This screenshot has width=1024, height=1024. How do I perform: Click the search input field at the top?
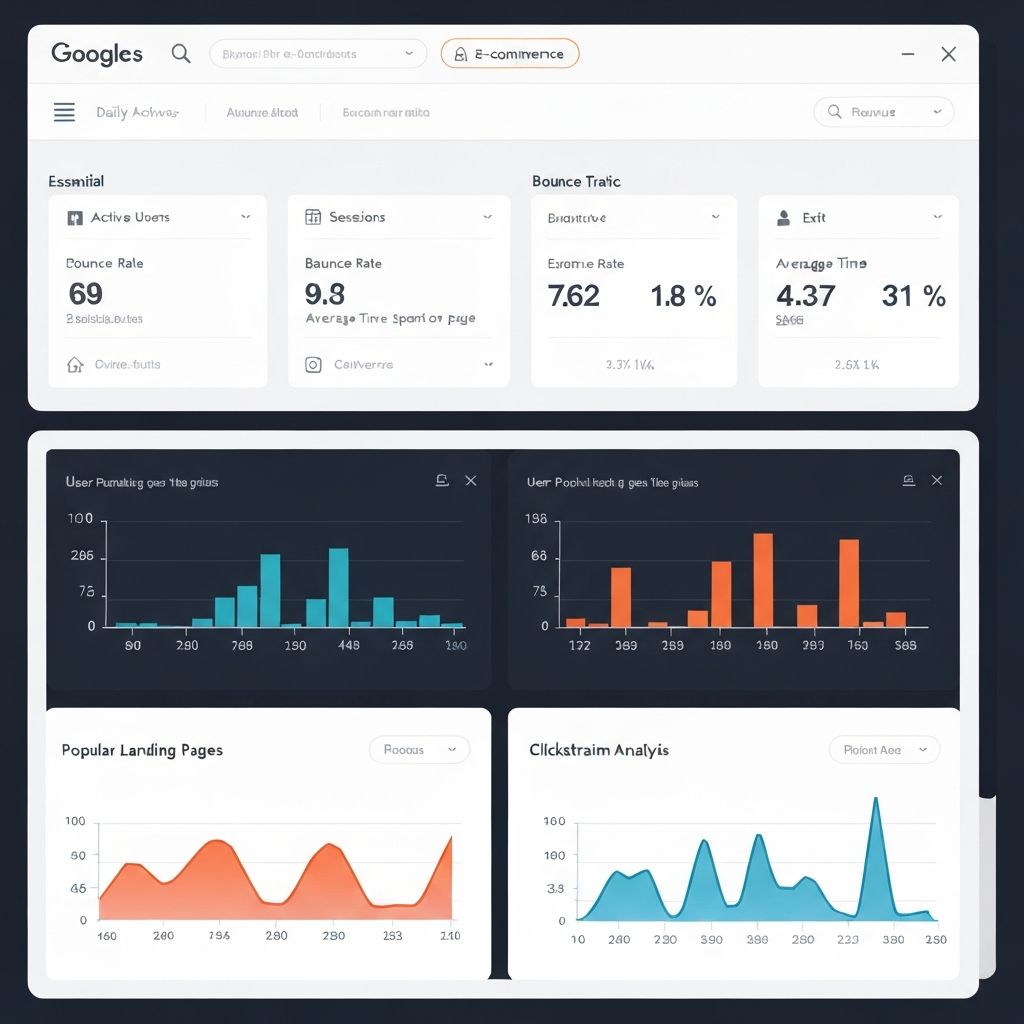pos(318,54)
